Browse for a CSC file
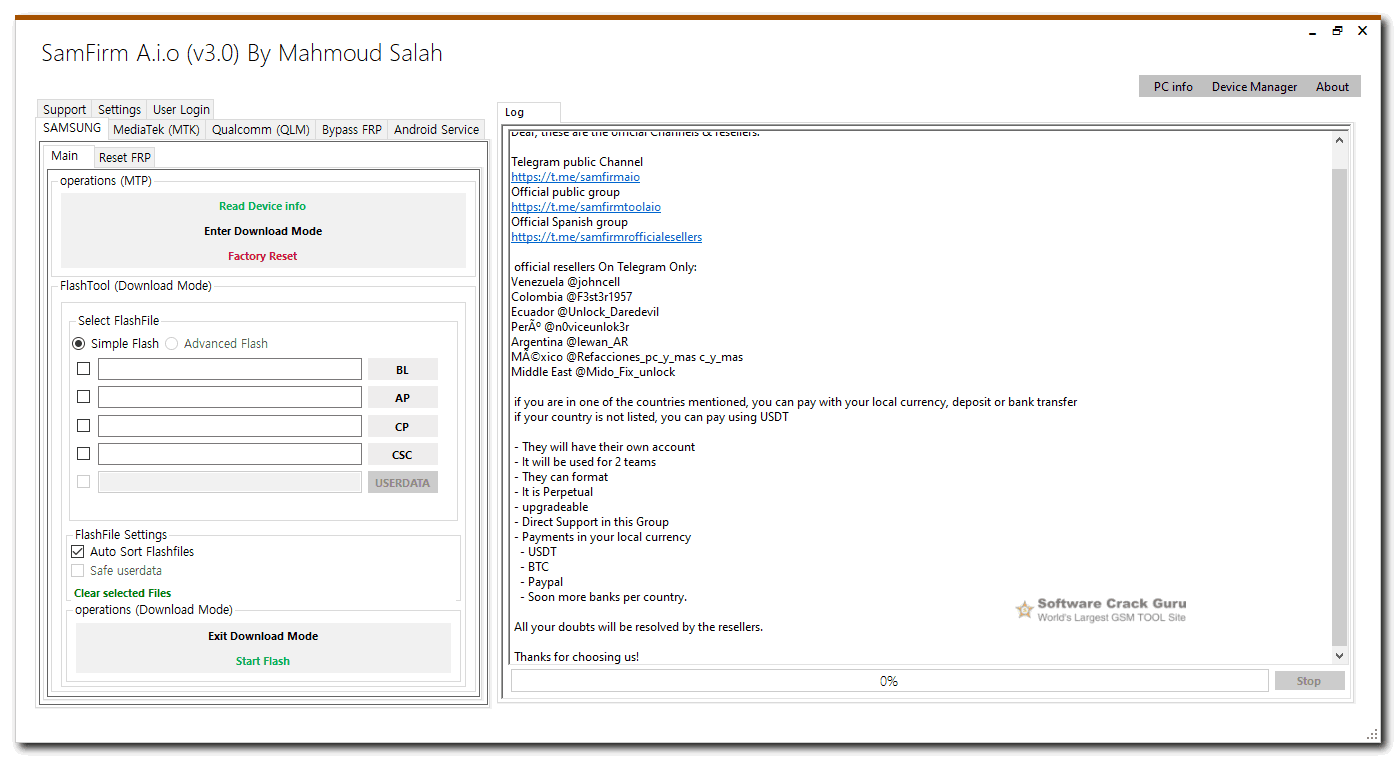Image resolution: width=1396 pixels, height=758 pixels. pyautogui.click(x=403, y=454)
